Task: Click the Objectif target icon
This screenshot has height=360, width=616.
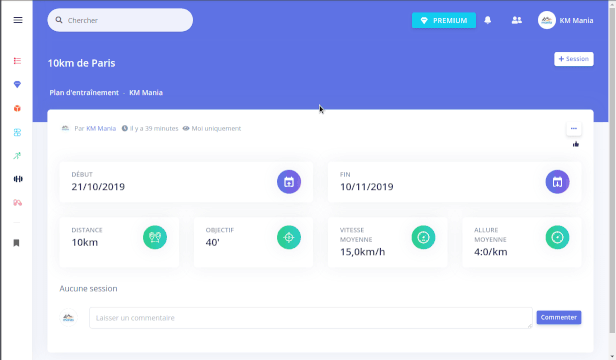Action: (289, 237)
